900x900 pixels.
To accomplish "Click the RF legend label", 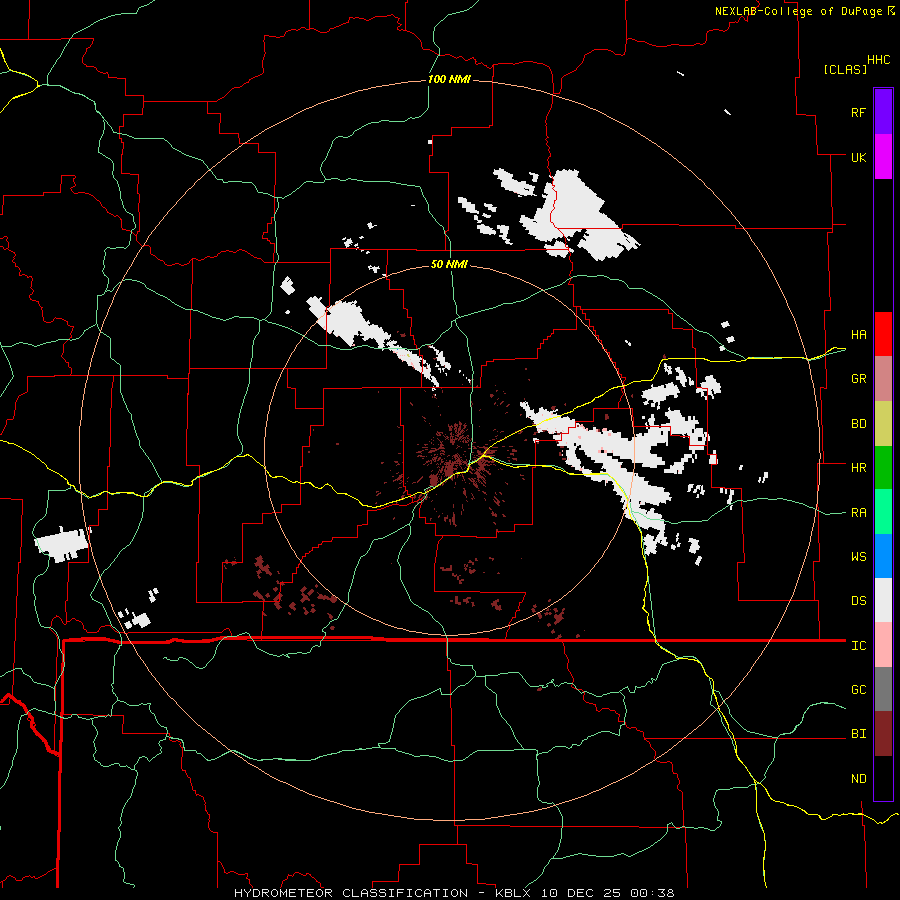I will [x=858, y=112].
